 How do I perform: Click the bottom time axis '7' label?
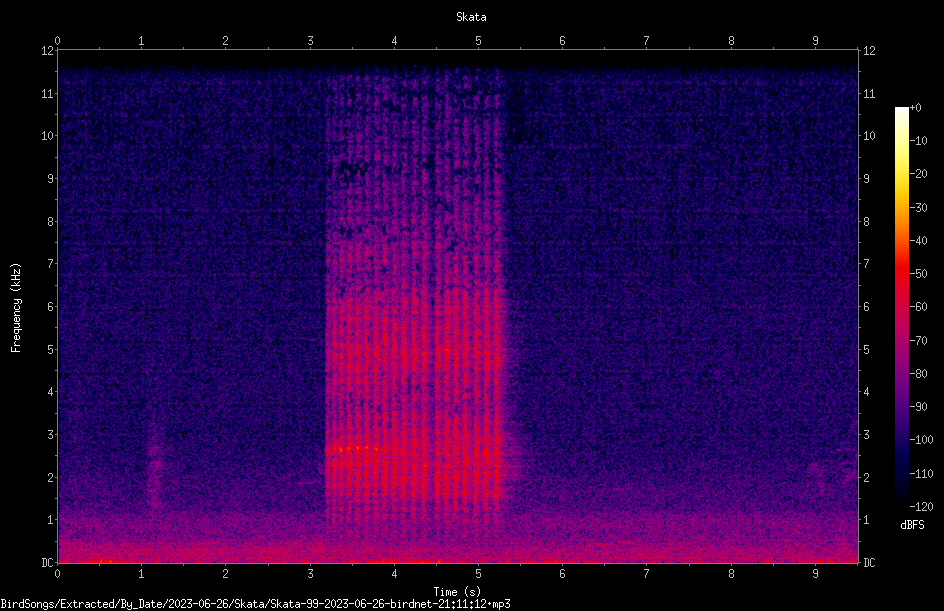(x=647, y=574)
